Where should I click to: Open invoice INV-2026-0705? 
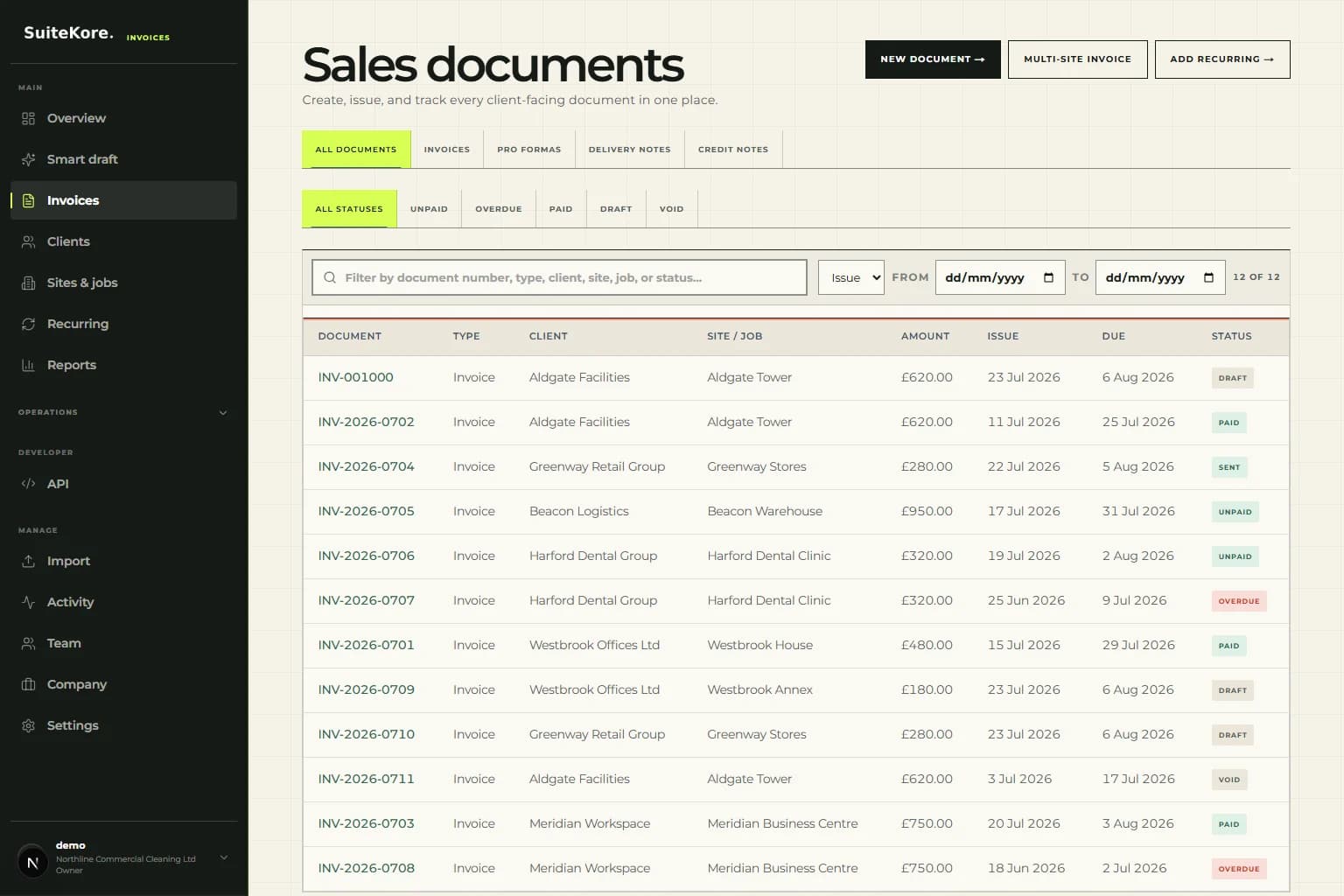(x=366, y=511)
